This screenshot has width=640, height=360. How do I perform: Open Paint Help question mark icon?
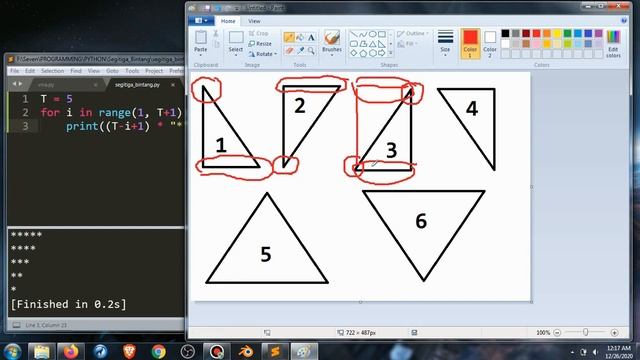[624, 20]
